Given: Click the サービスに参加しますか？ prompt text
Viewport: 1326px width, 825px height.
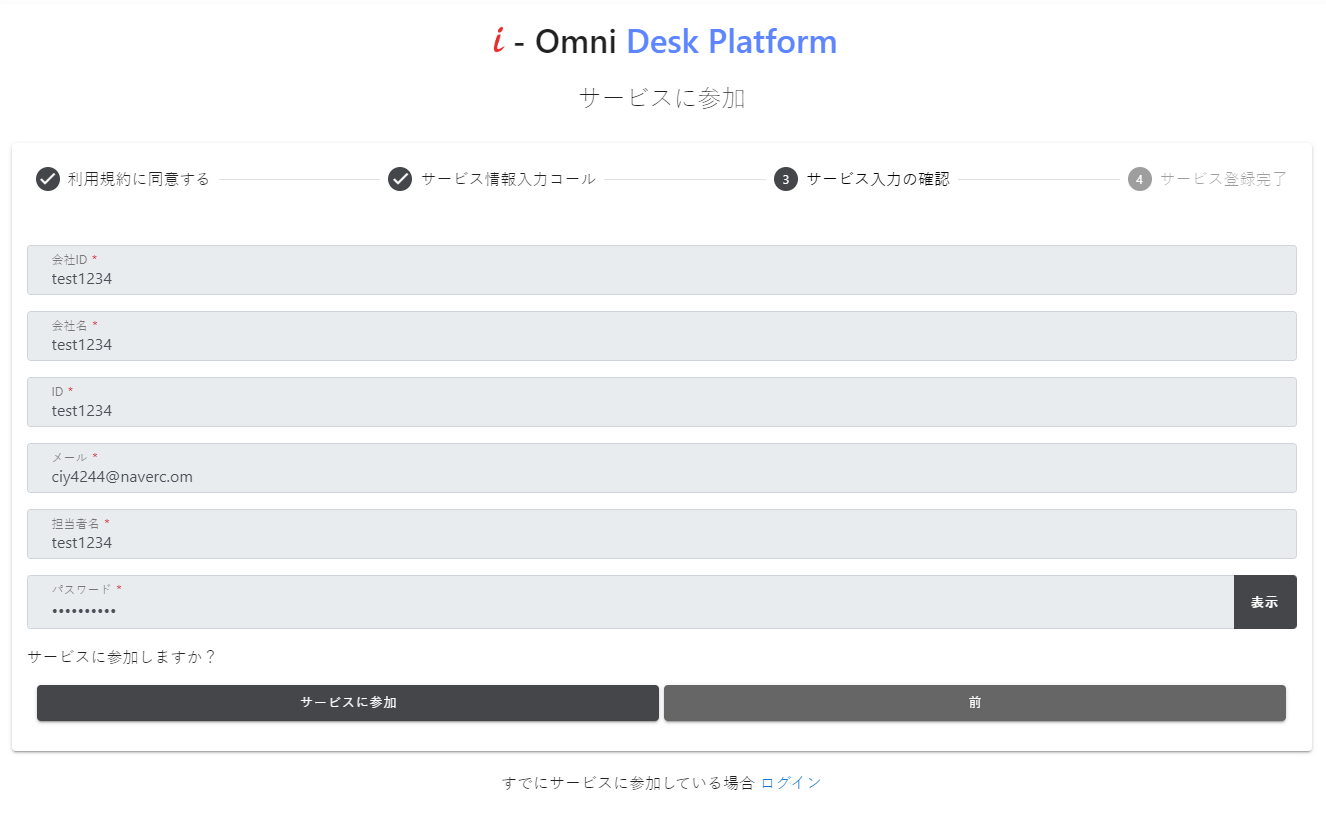Looking at the screenshot, I should [122, 657].
